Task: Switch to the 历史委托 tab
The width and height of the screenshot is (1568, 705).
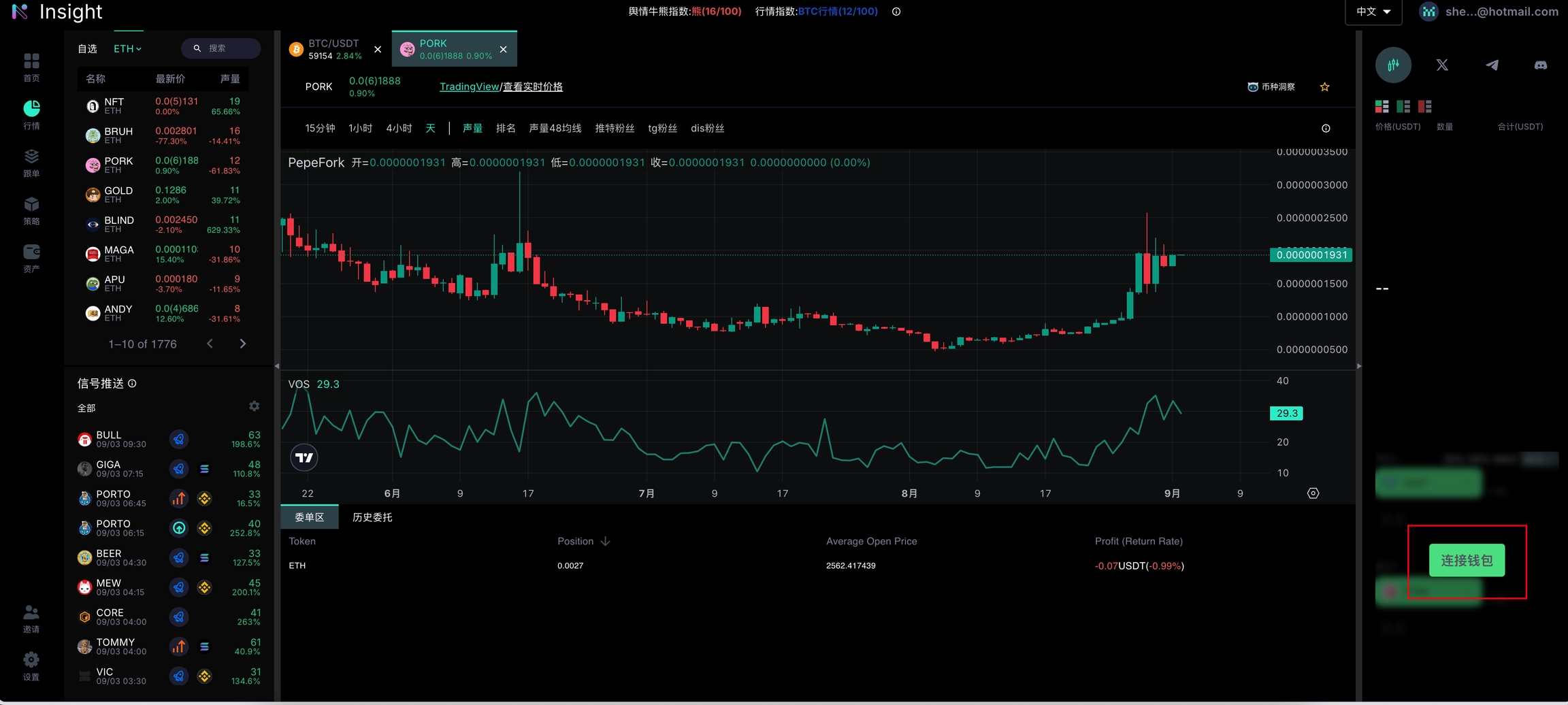Action: coord(372,517)
